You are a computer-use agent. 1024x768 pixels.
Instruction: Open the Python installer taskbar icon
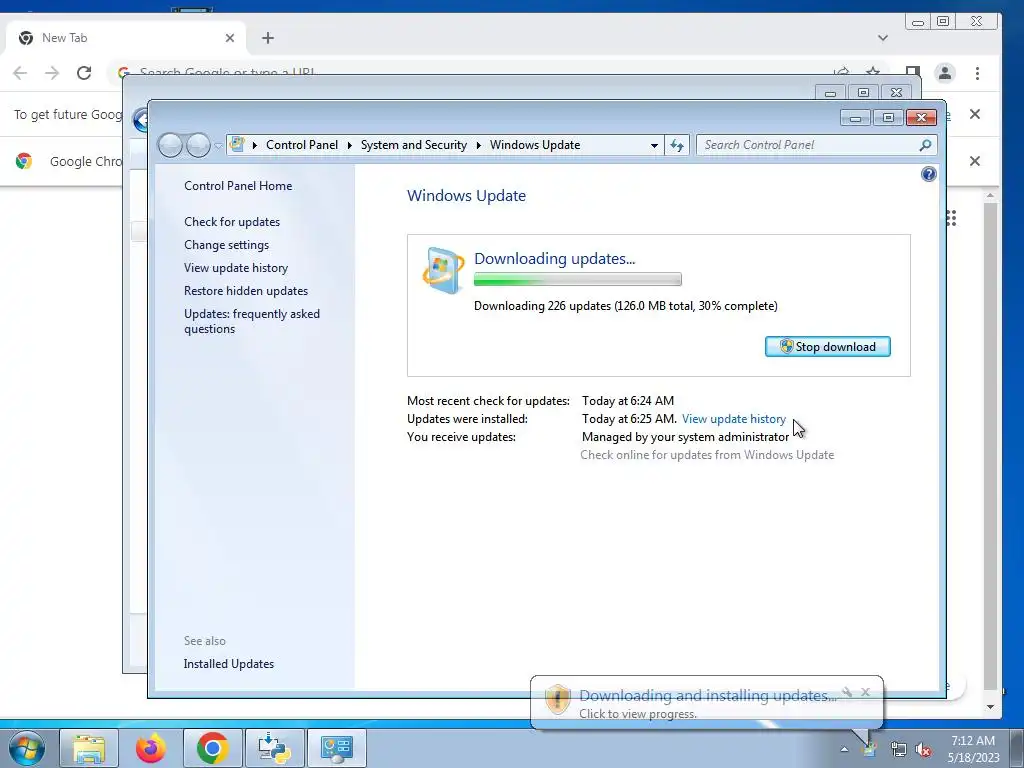[x=274, y=748]
